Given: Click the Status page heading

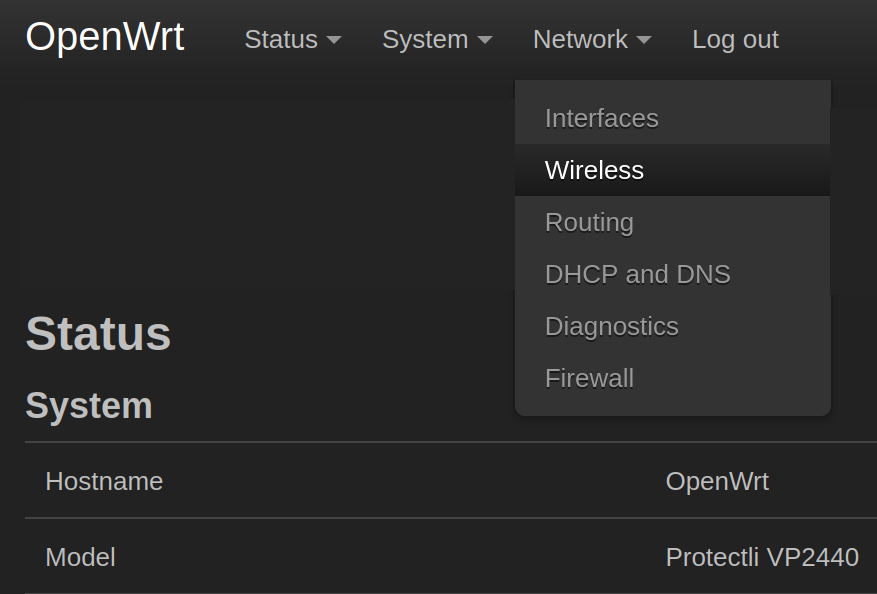Looking at the screenshot, I should click(x=98, y=334).
